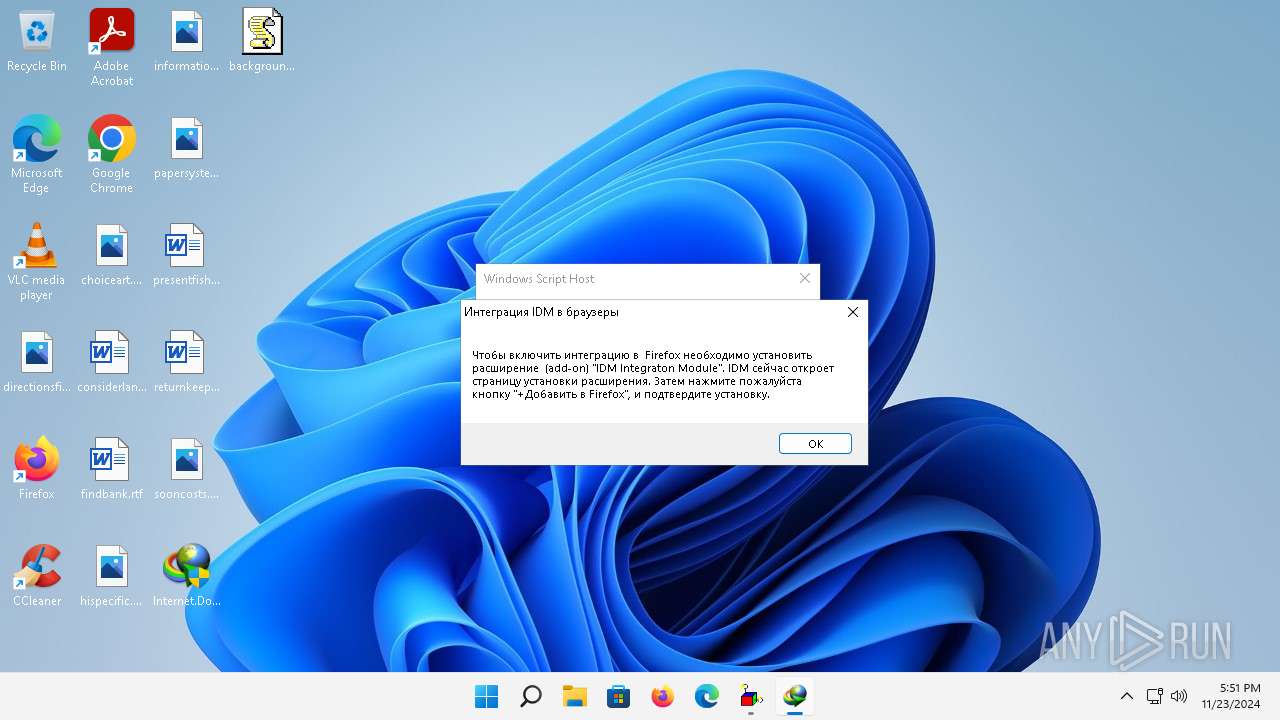
Task: Select the informatio... image file
Action: point(187,42)
